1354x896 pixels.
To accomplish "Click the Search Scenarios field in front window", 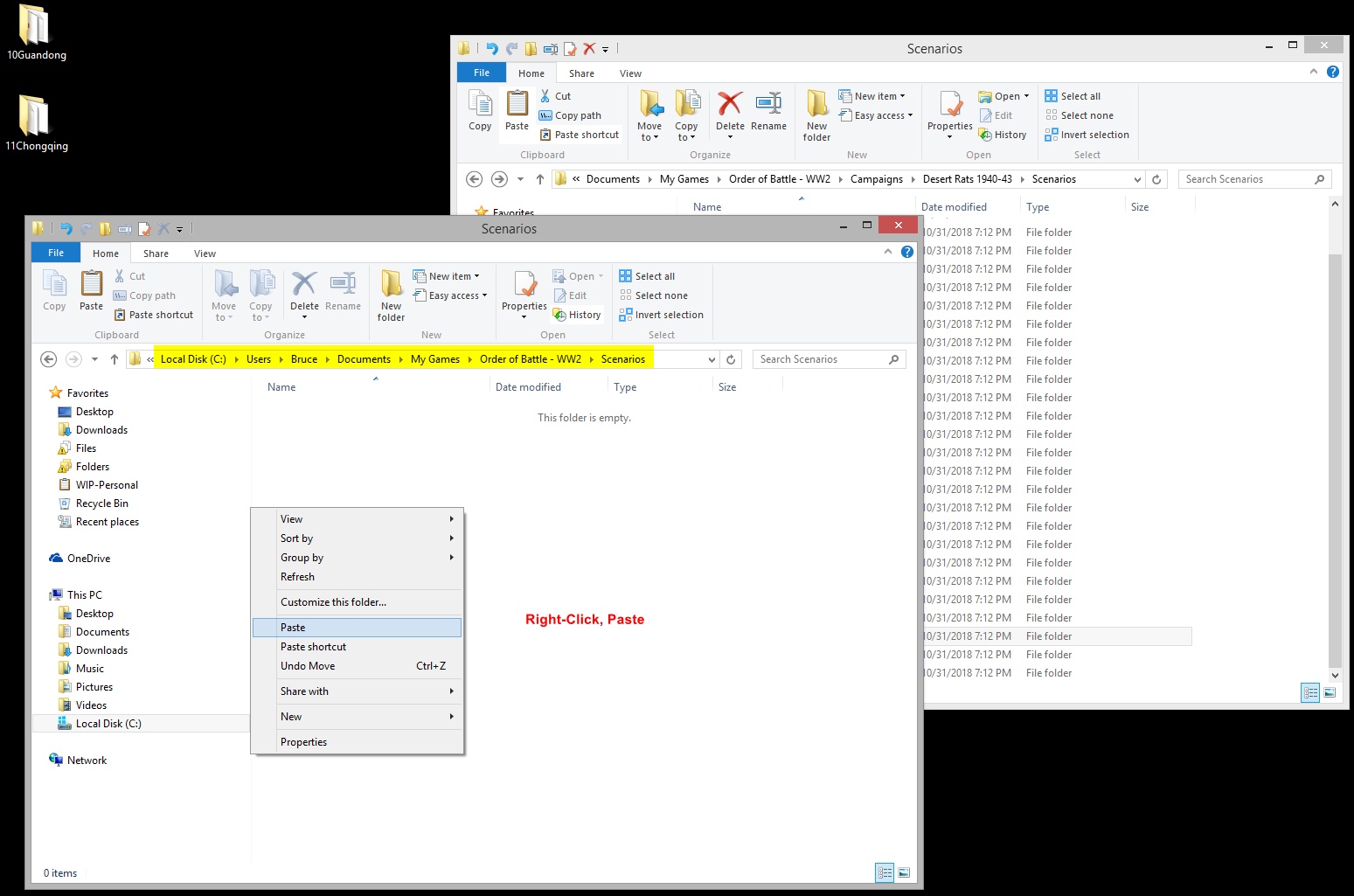I will 822,359.
